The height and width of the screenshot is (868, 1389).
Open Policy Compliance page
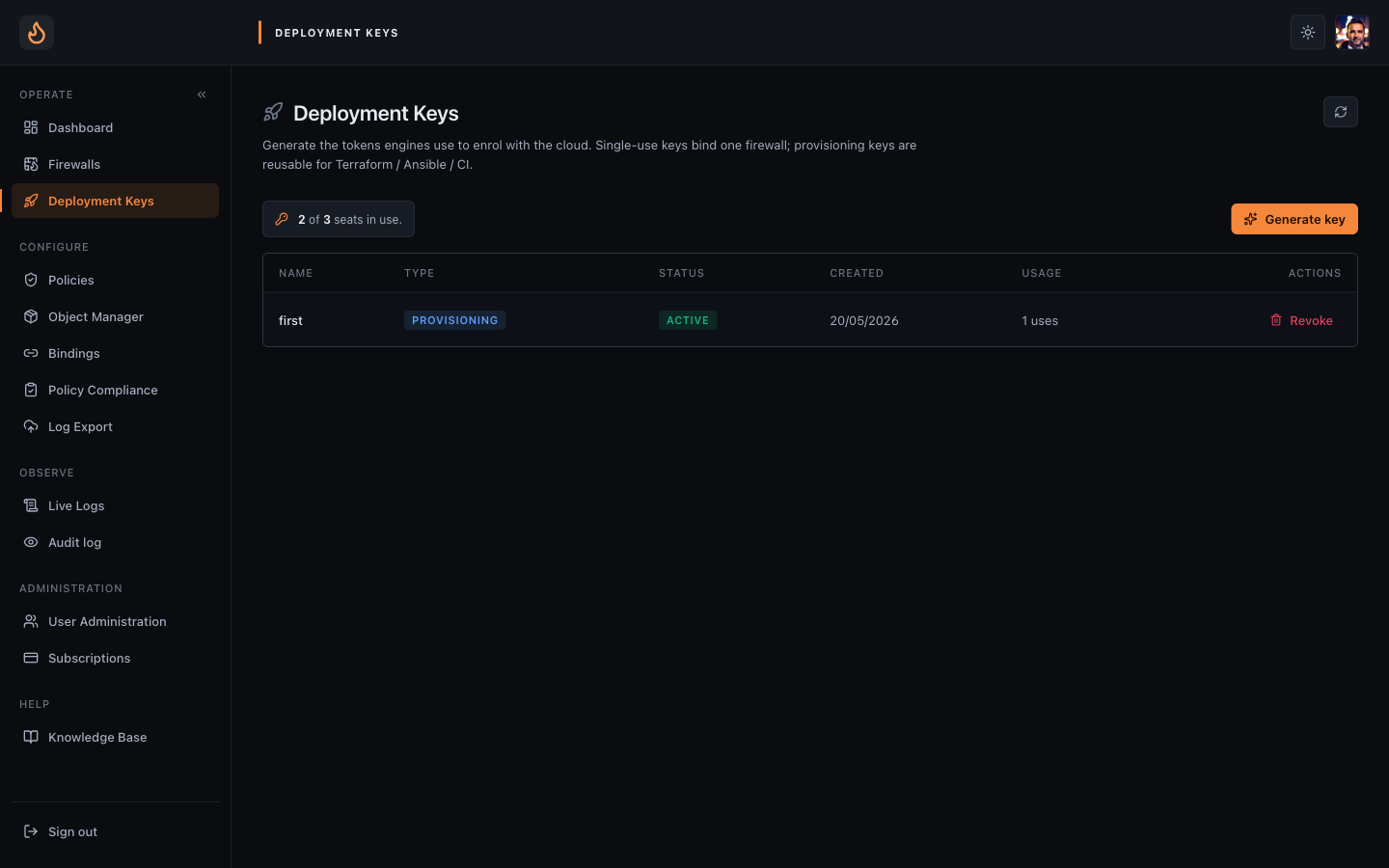pos(115,390)
